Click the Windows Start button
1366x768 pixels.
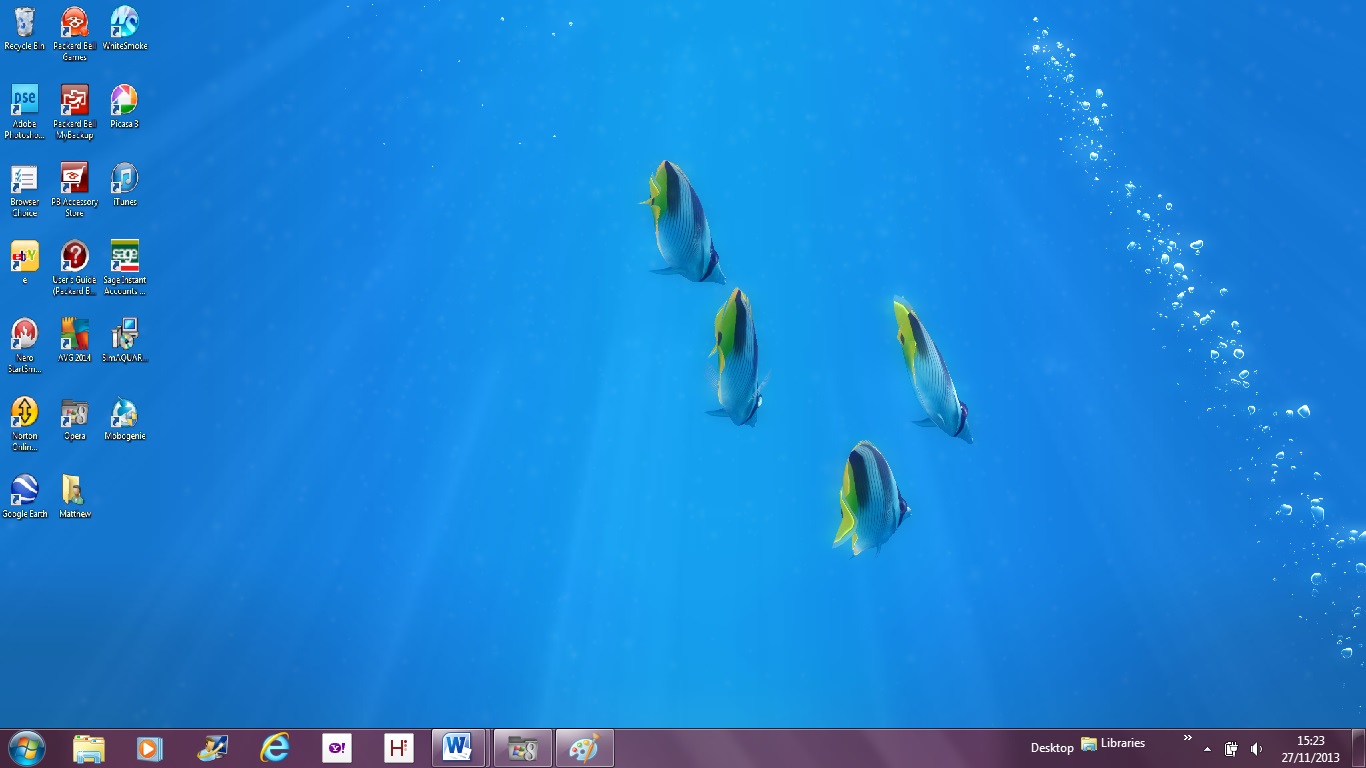[27, 748]
